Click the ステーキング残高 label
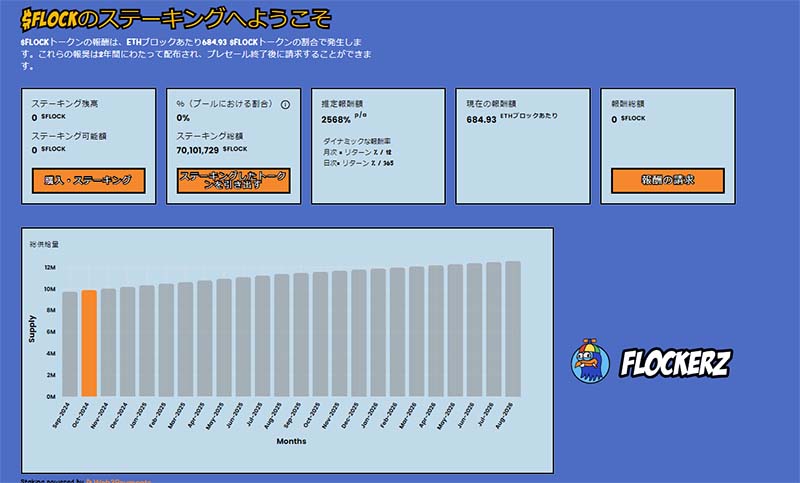The image size is (800, 483). tap(65, 104)
